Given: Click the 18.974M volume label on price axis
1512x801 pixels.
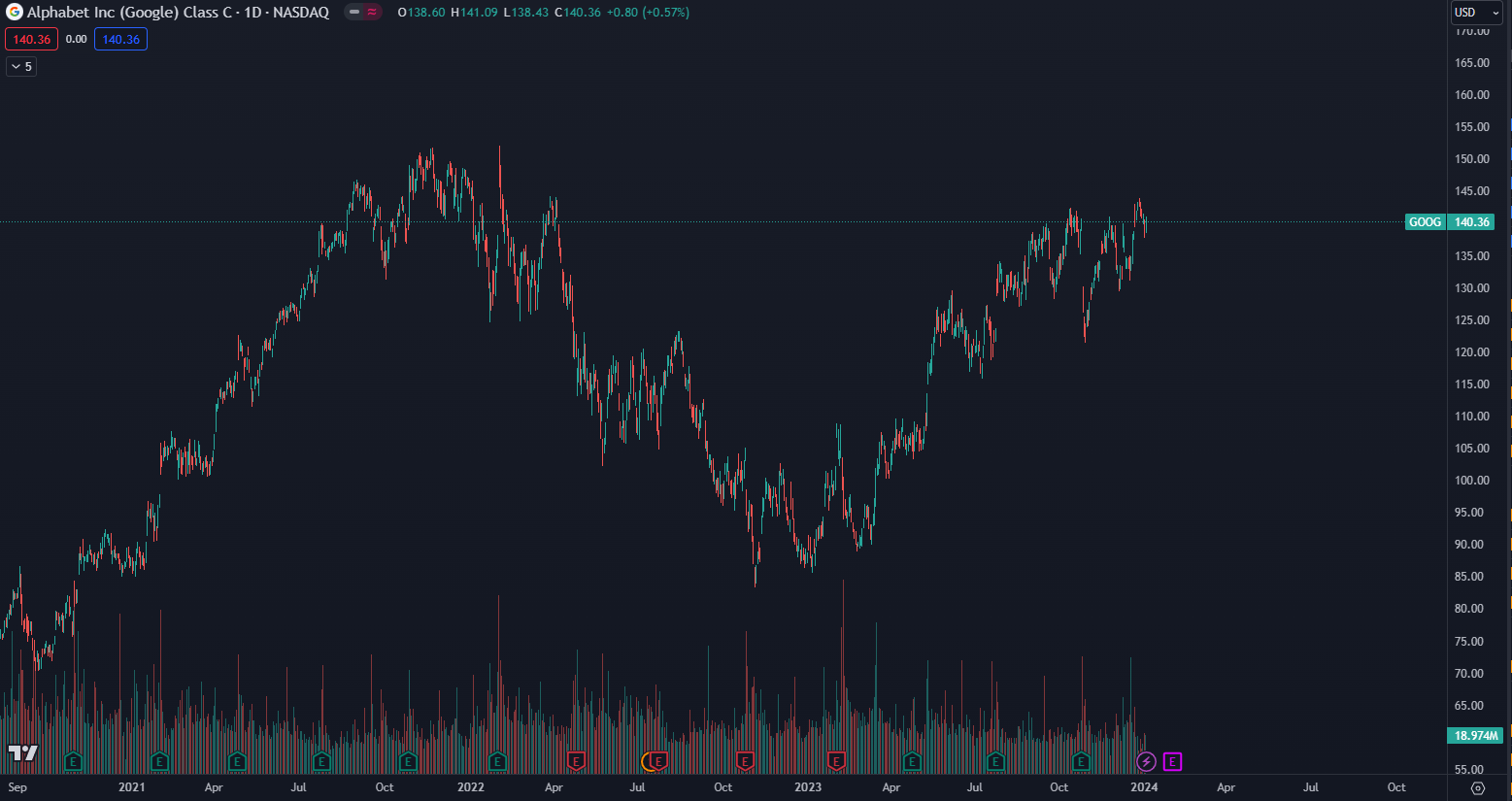Looking at the screenshot, I should (1475, 736).
